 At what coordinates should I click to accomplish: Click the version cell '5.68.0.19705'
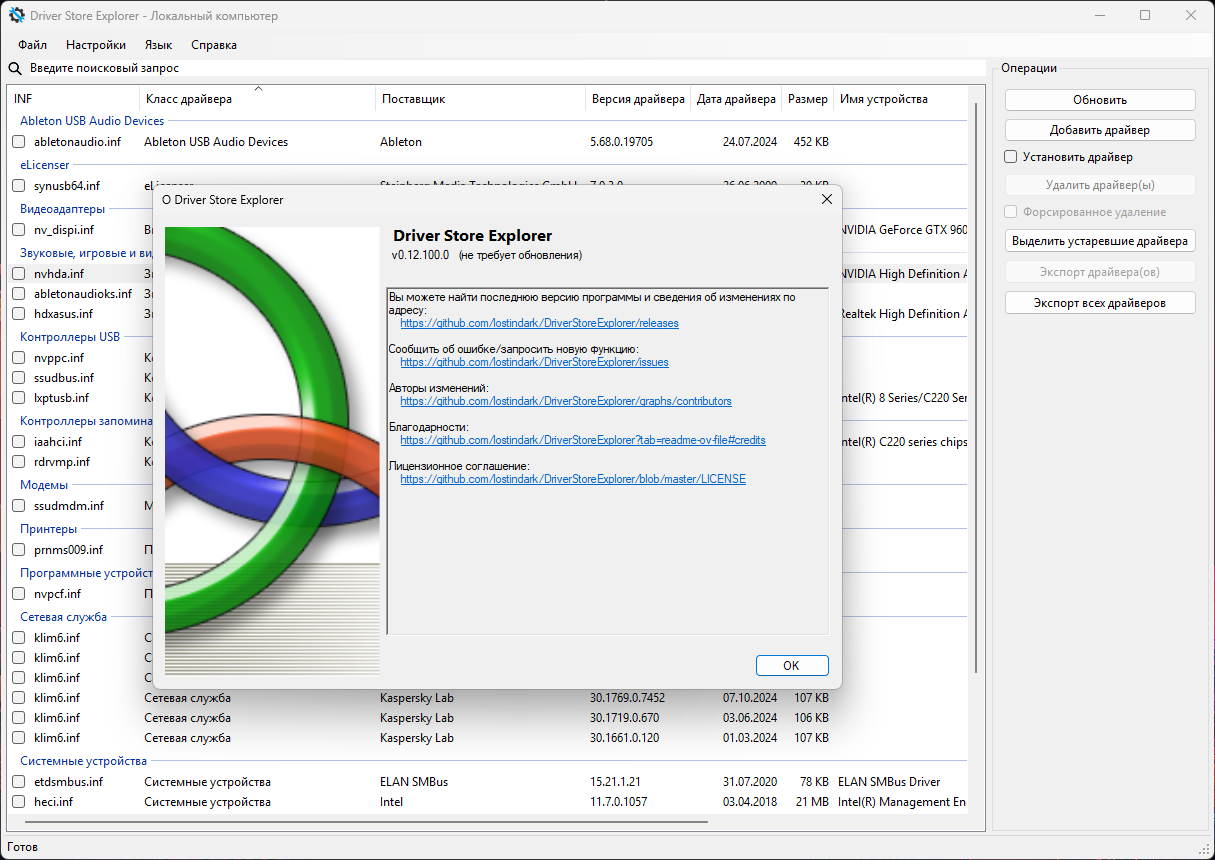coord(621,142)
